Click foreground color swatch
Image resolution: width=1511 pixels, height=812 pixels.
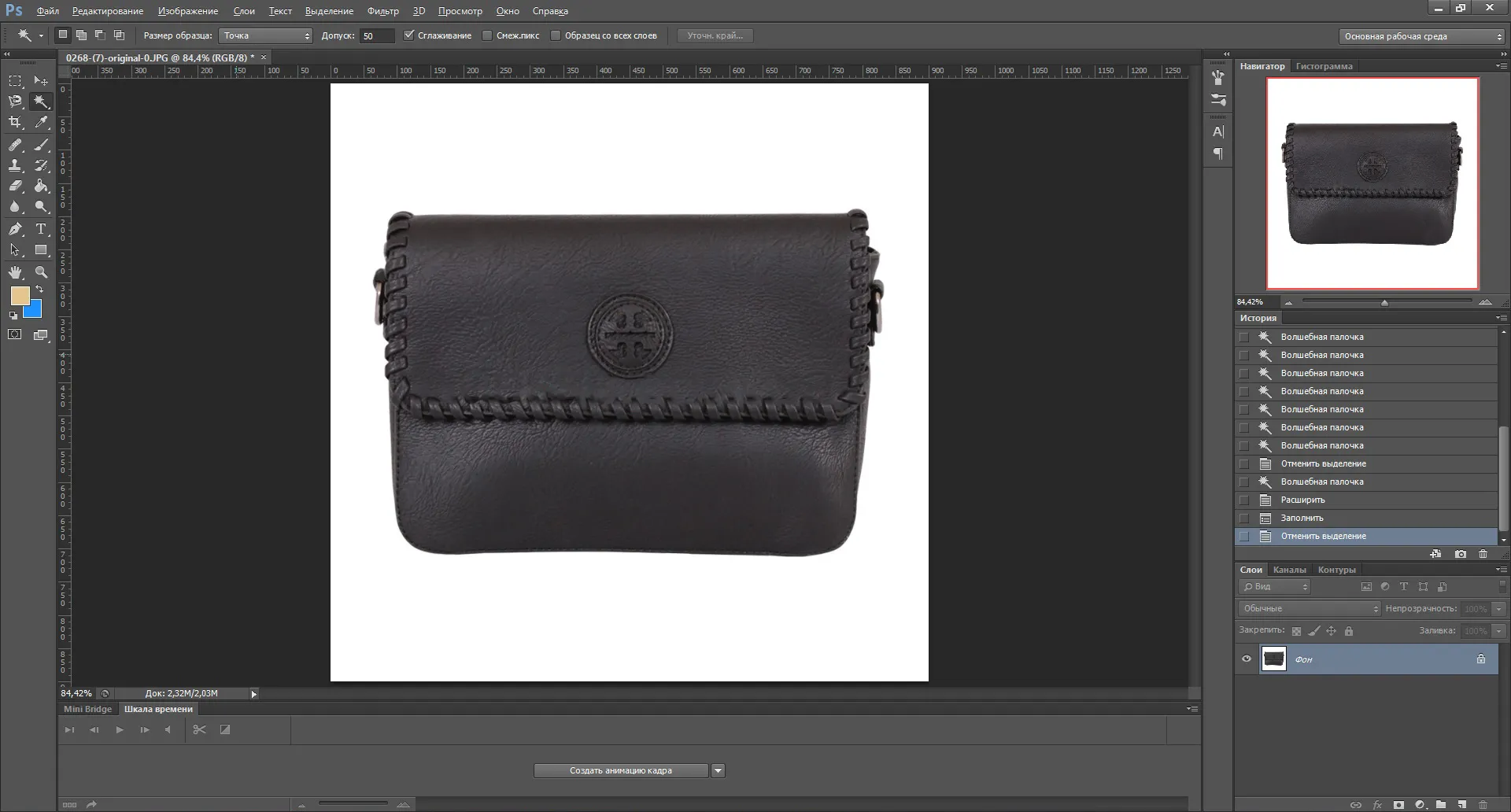[20, 295]
